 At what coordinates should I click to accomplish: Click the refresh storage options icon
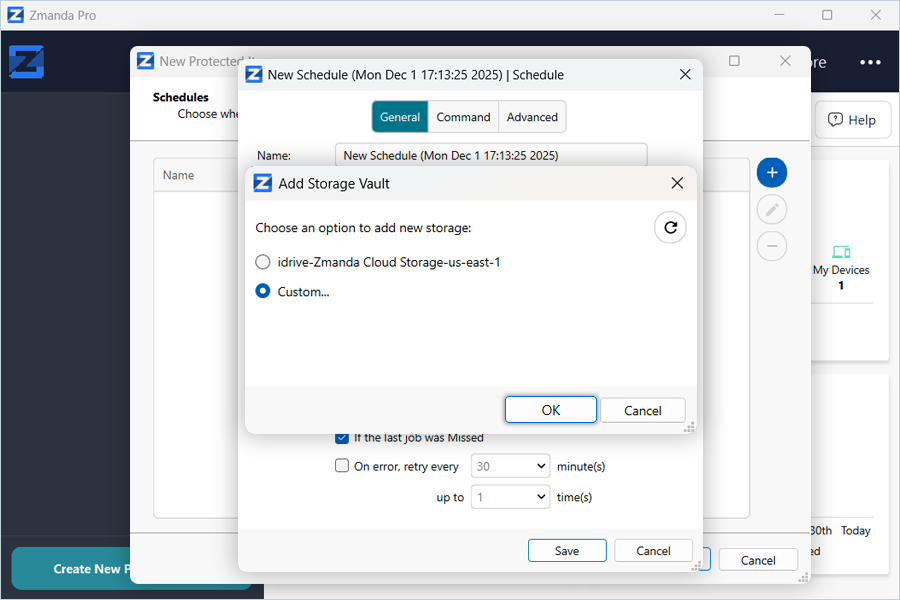tap(670, 228)
